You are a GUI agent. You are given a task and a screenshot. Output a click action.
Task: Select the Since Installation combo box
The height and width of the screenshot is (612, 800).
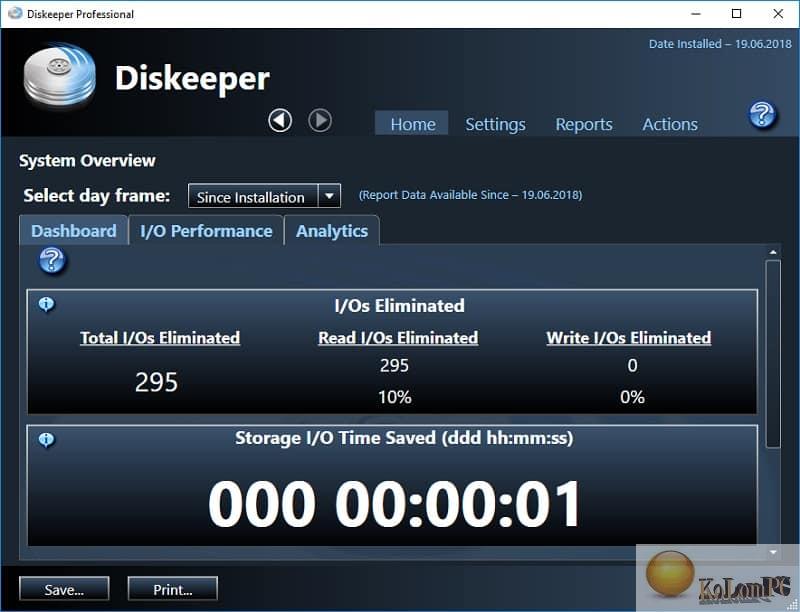(x=264, y=196)
